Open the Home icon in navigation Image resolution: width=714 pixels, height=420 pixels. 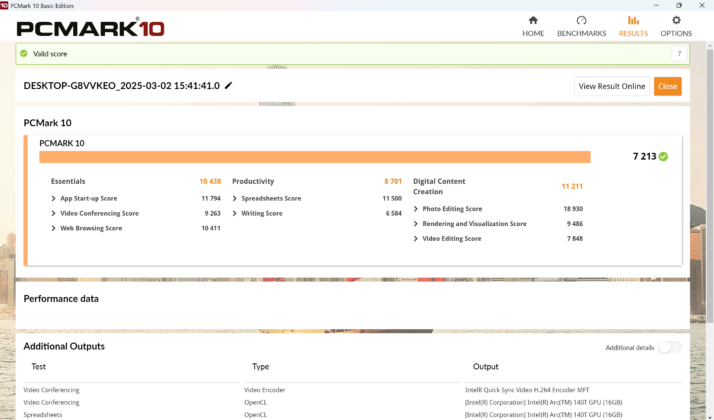(533, 20)
